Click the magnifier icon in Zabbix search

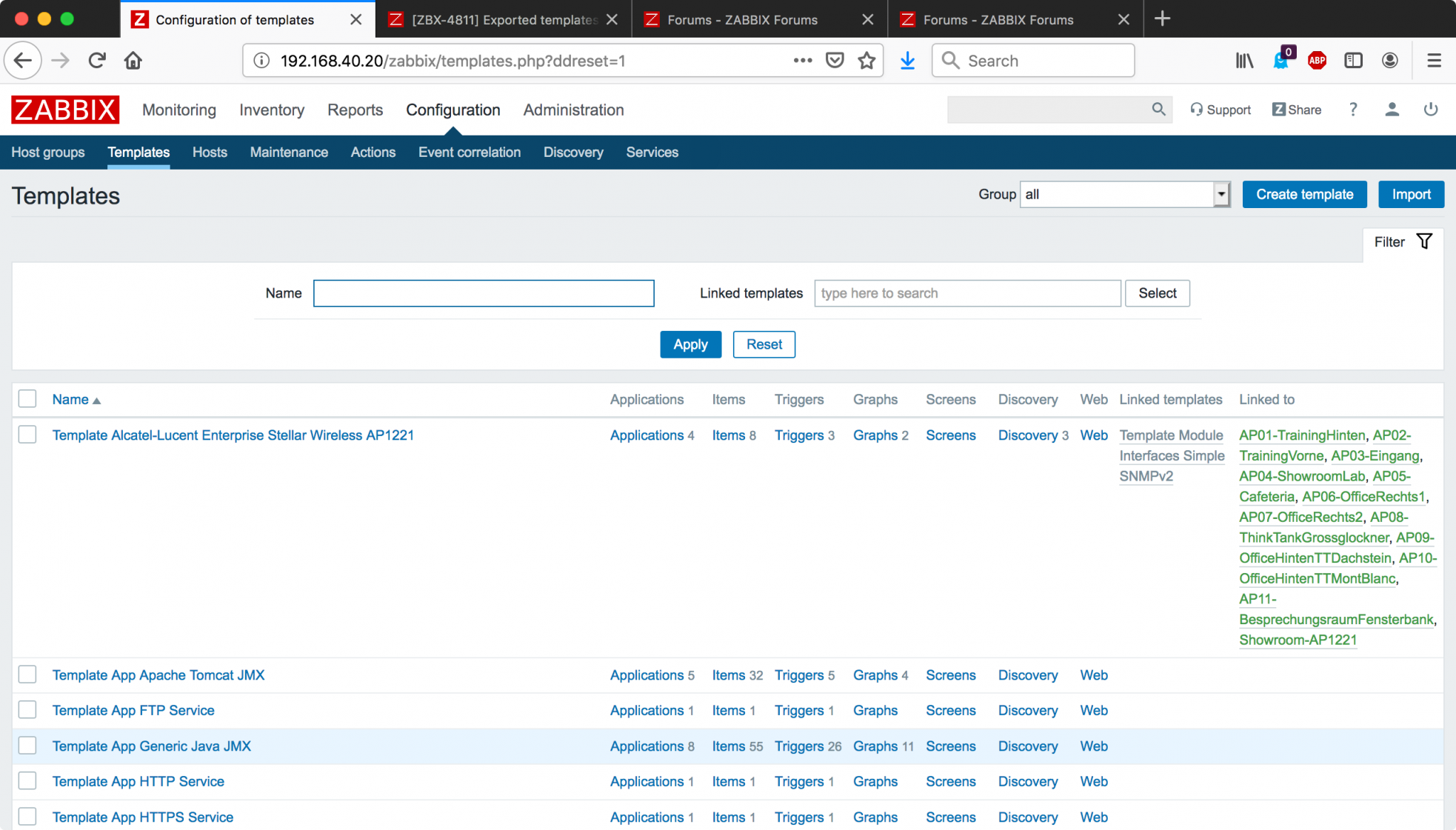1158,110
